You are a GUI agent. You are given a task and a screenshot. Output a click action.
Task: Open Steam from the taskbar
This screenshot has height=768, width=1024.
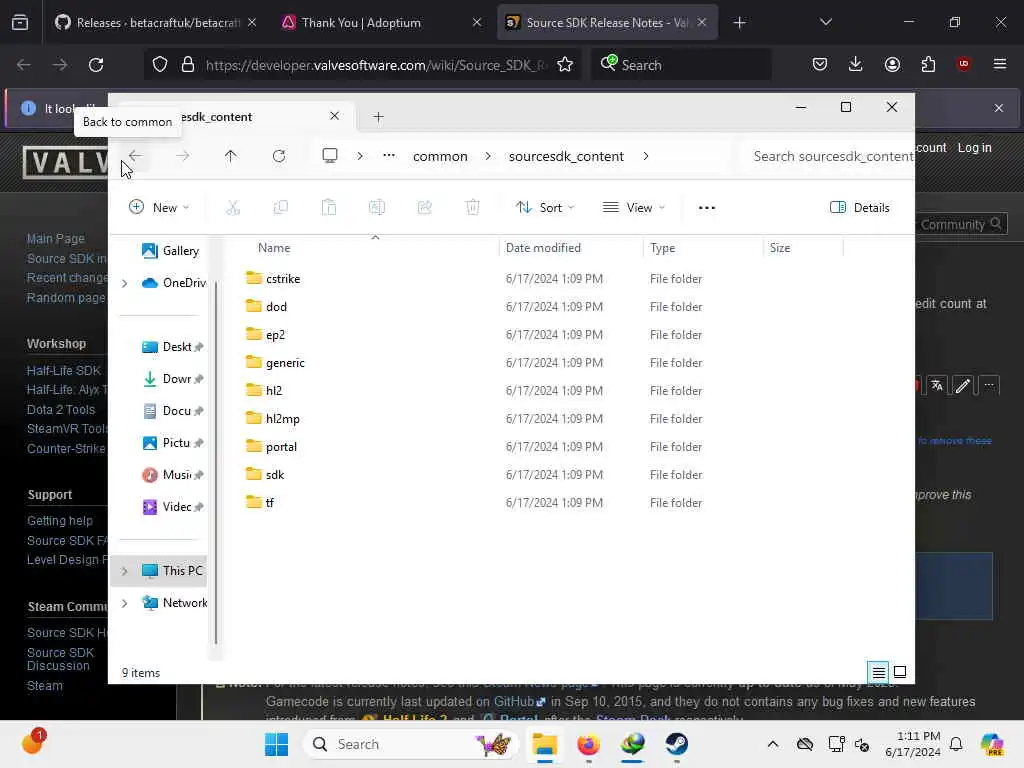(677, 744)
